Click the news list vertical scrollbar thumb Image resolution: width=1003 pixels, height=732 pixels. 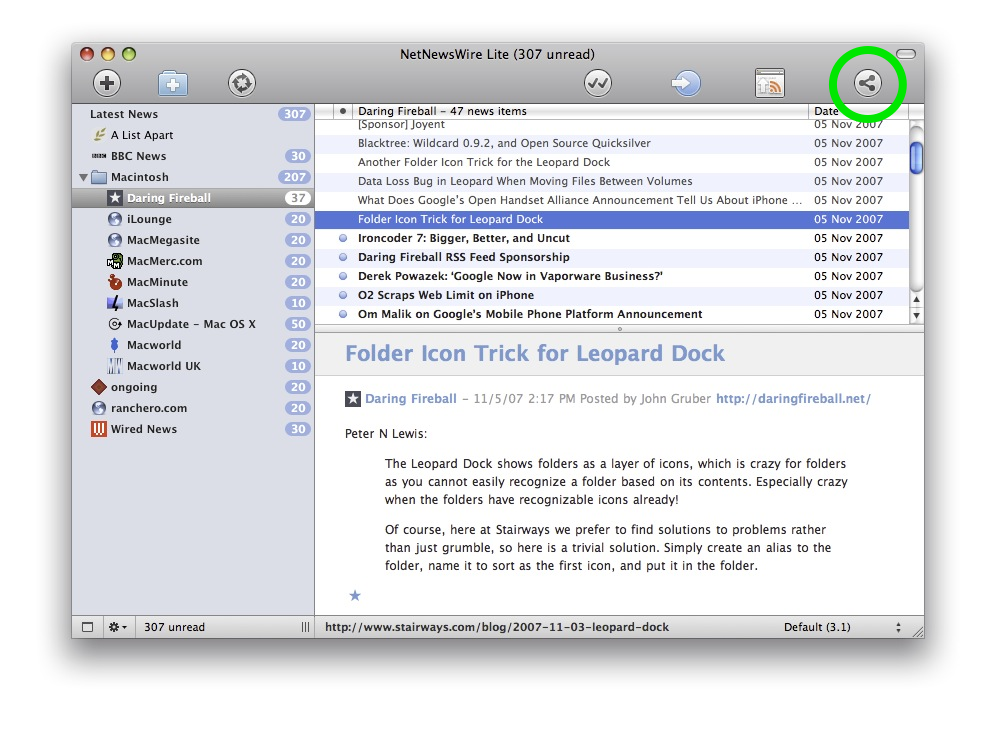coord(915,157)
